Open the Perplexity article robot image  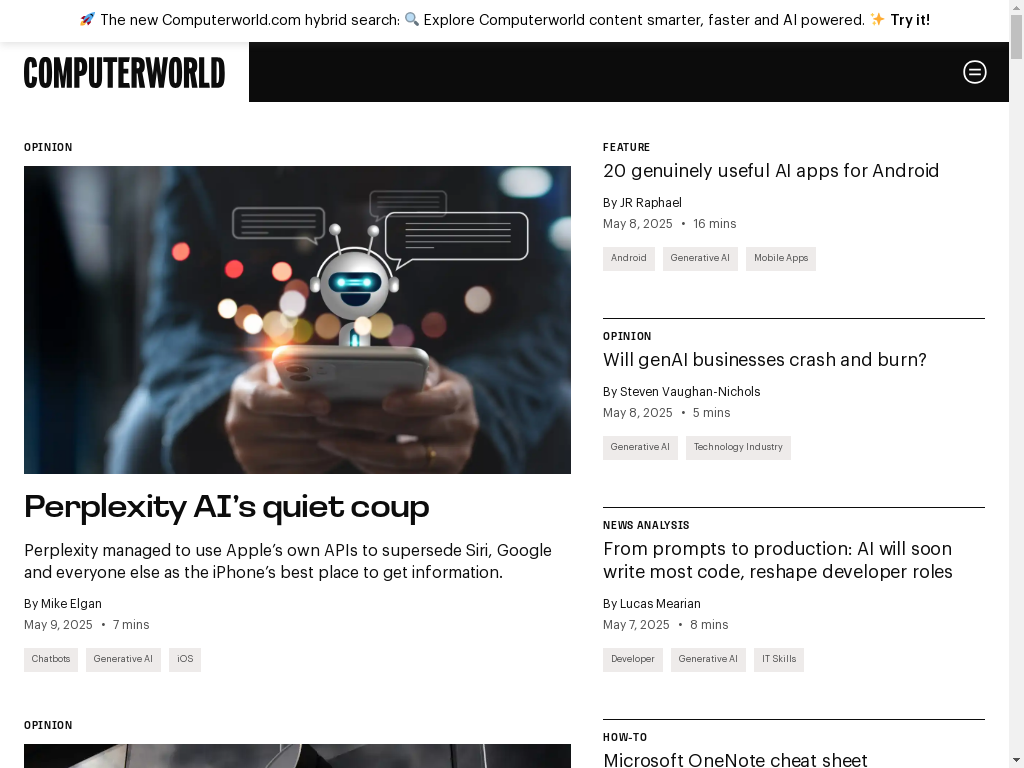tap(297, 319)
